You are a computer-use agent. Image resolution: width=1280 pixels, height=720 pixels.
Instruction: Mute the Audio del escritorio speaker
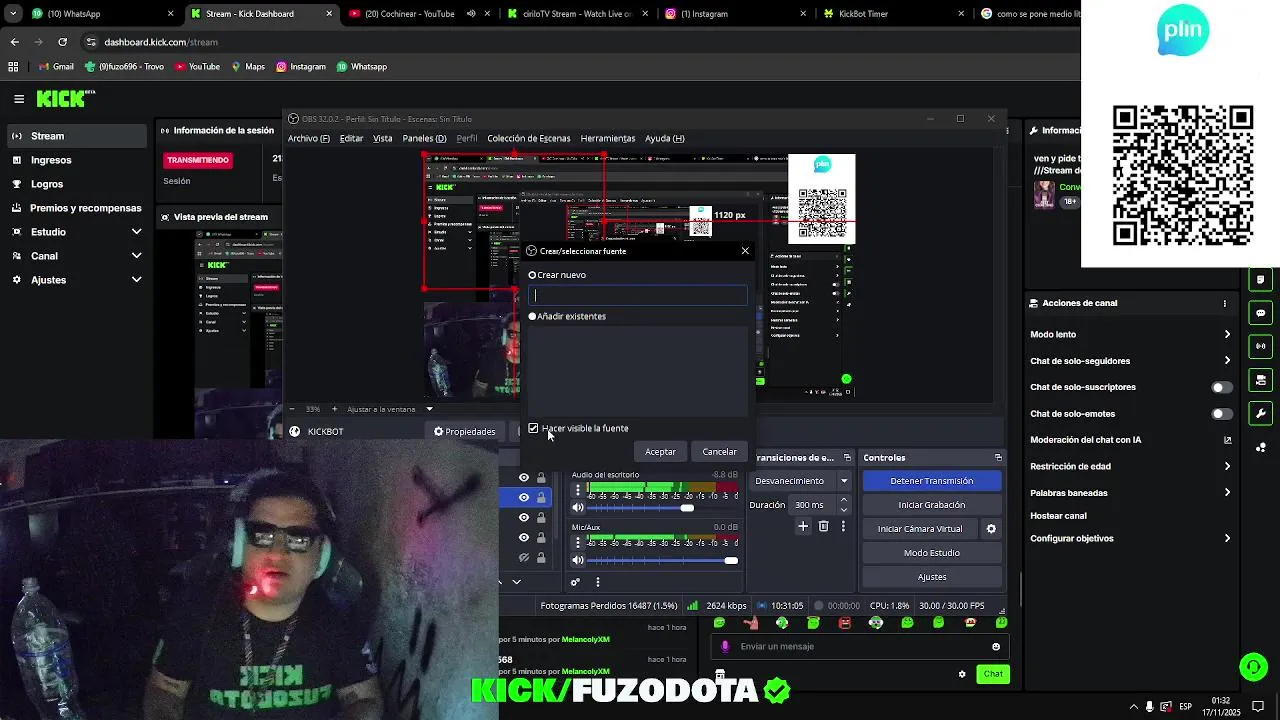coord(577,508)
